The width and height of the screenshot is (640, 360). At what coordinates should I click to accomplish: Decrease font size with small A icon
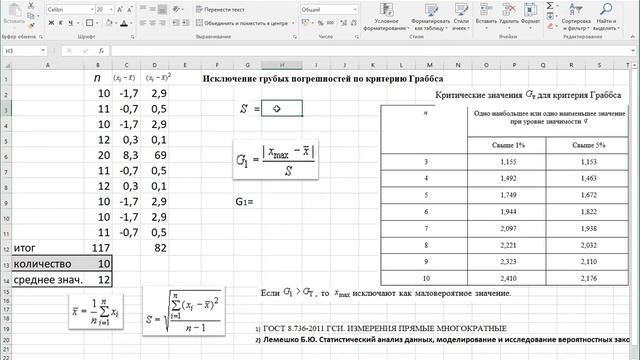coord(130,9)
